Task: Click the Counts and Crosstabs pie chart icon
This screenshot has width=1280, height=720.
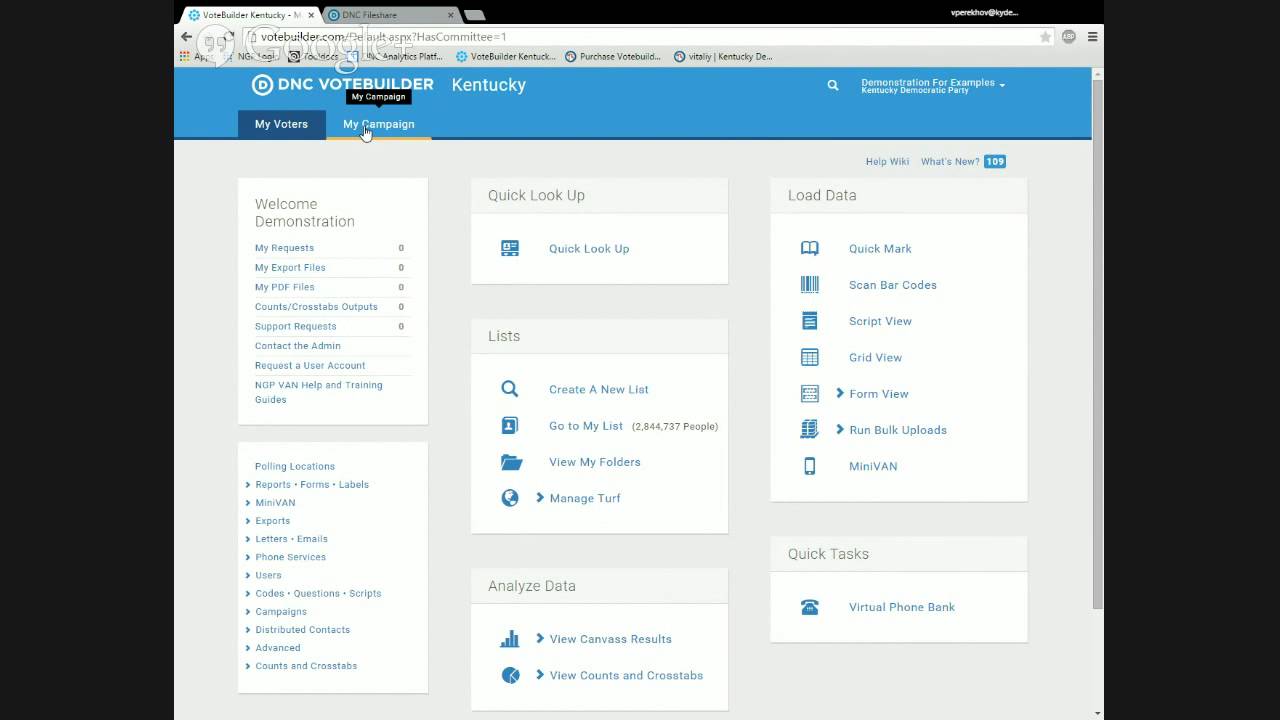Action: [x=510, y=675]
